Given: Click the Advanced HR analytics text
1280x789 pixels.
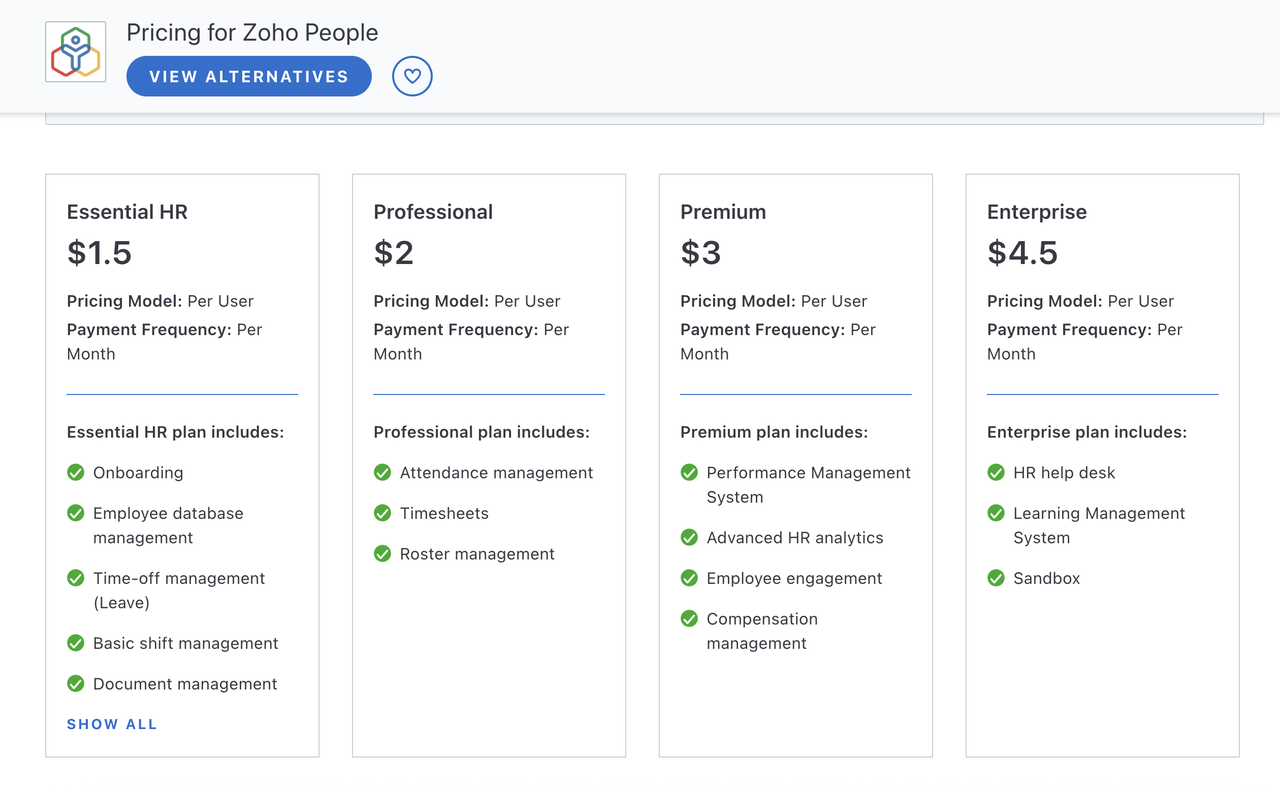Looking at the screenshot, I should coord(795,538).
